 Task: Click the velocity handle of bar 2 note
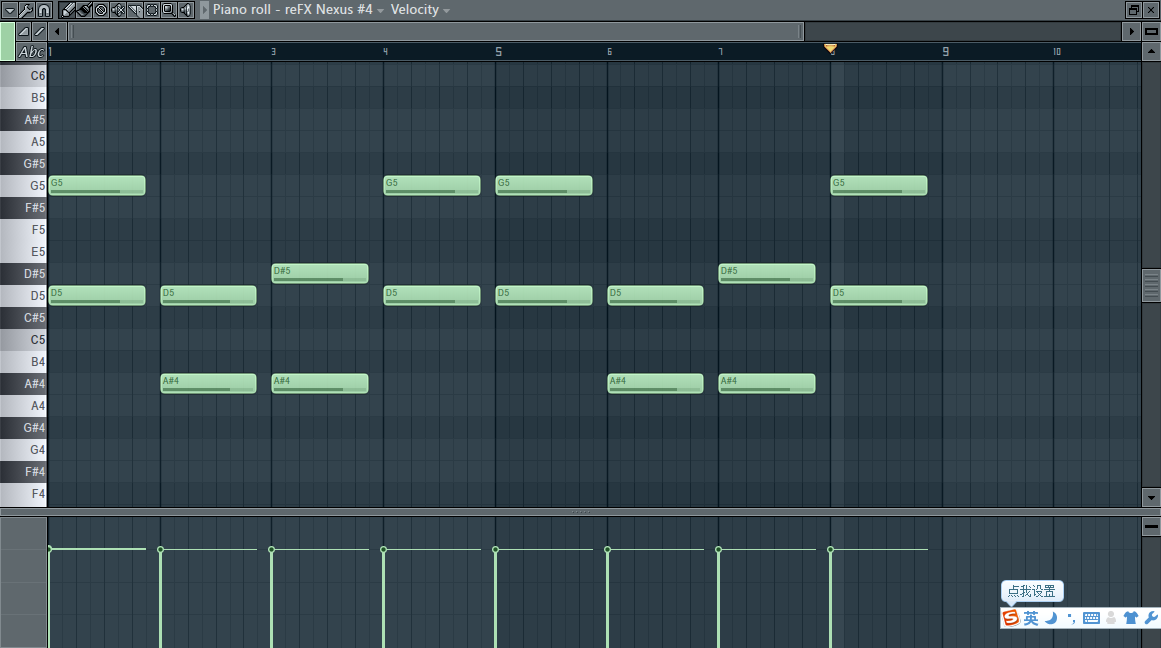point(161,550)
